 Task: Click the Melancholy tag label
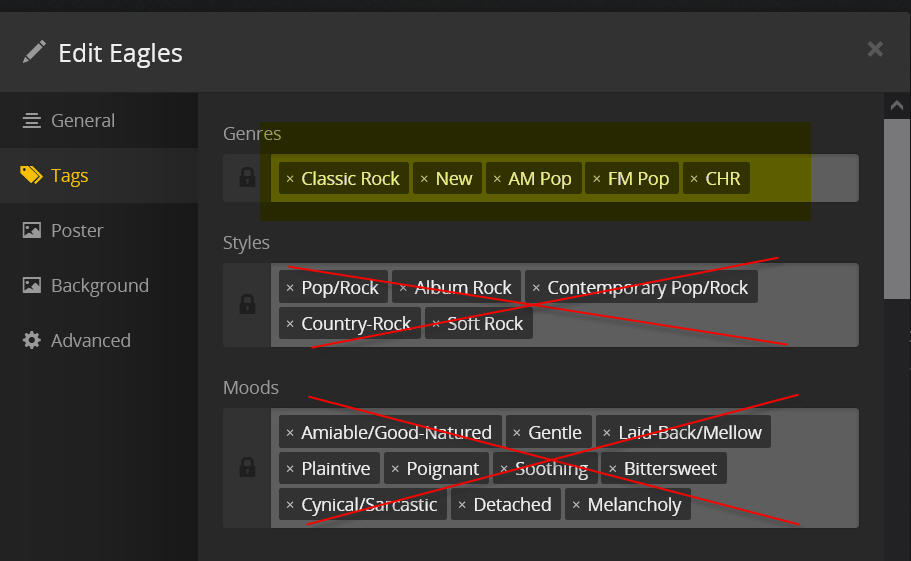634,505
